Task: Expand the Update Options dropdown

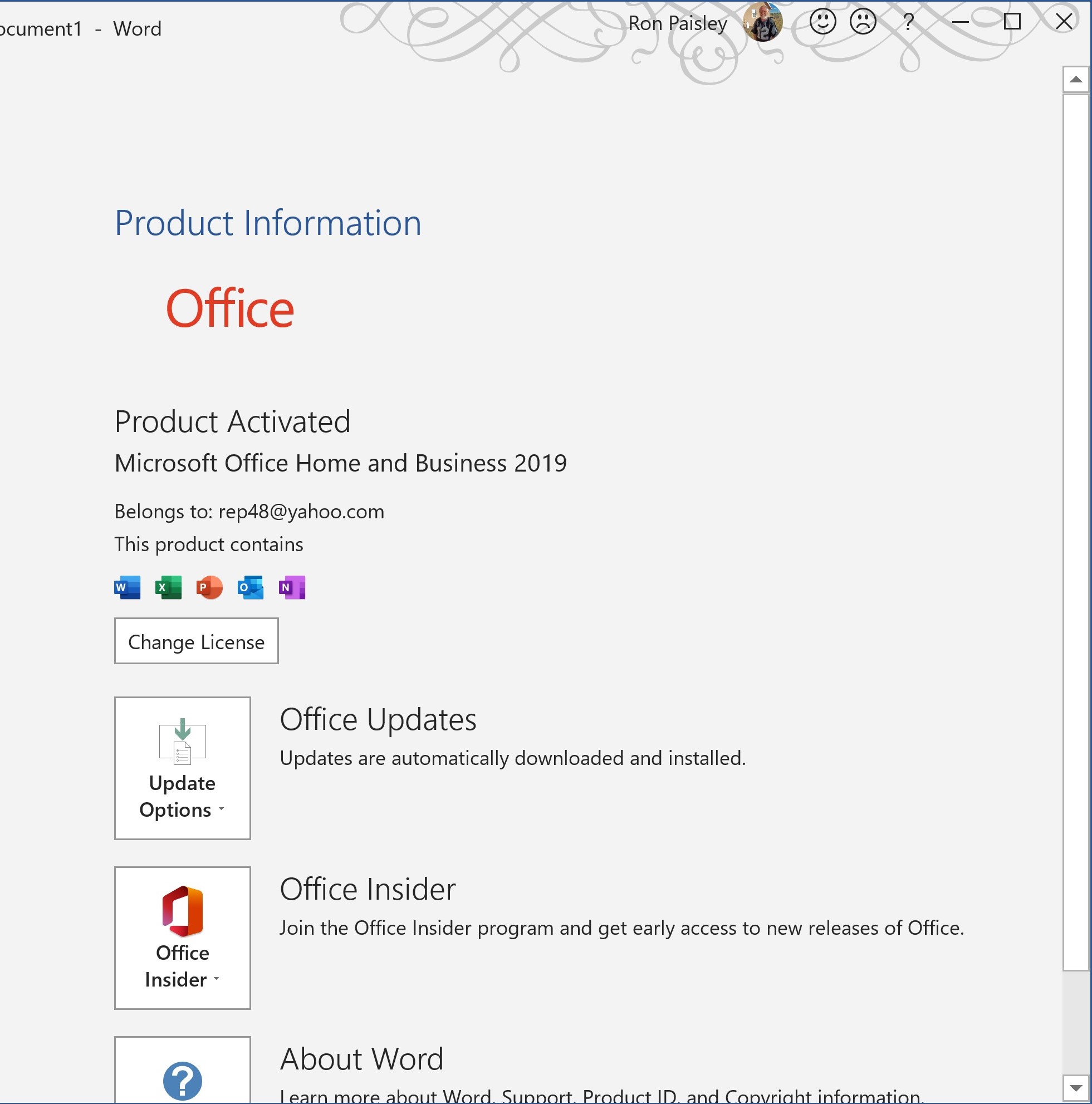Action: (182, 768)
